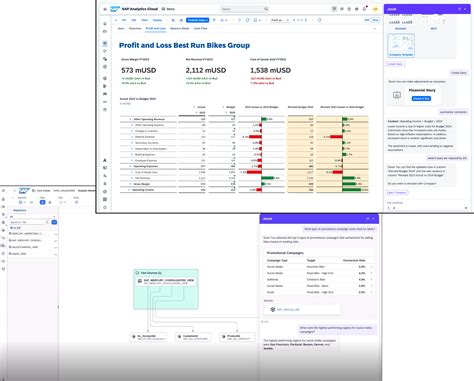Open the user avatar in Analytics Cloud header

(x=375, y=9)
